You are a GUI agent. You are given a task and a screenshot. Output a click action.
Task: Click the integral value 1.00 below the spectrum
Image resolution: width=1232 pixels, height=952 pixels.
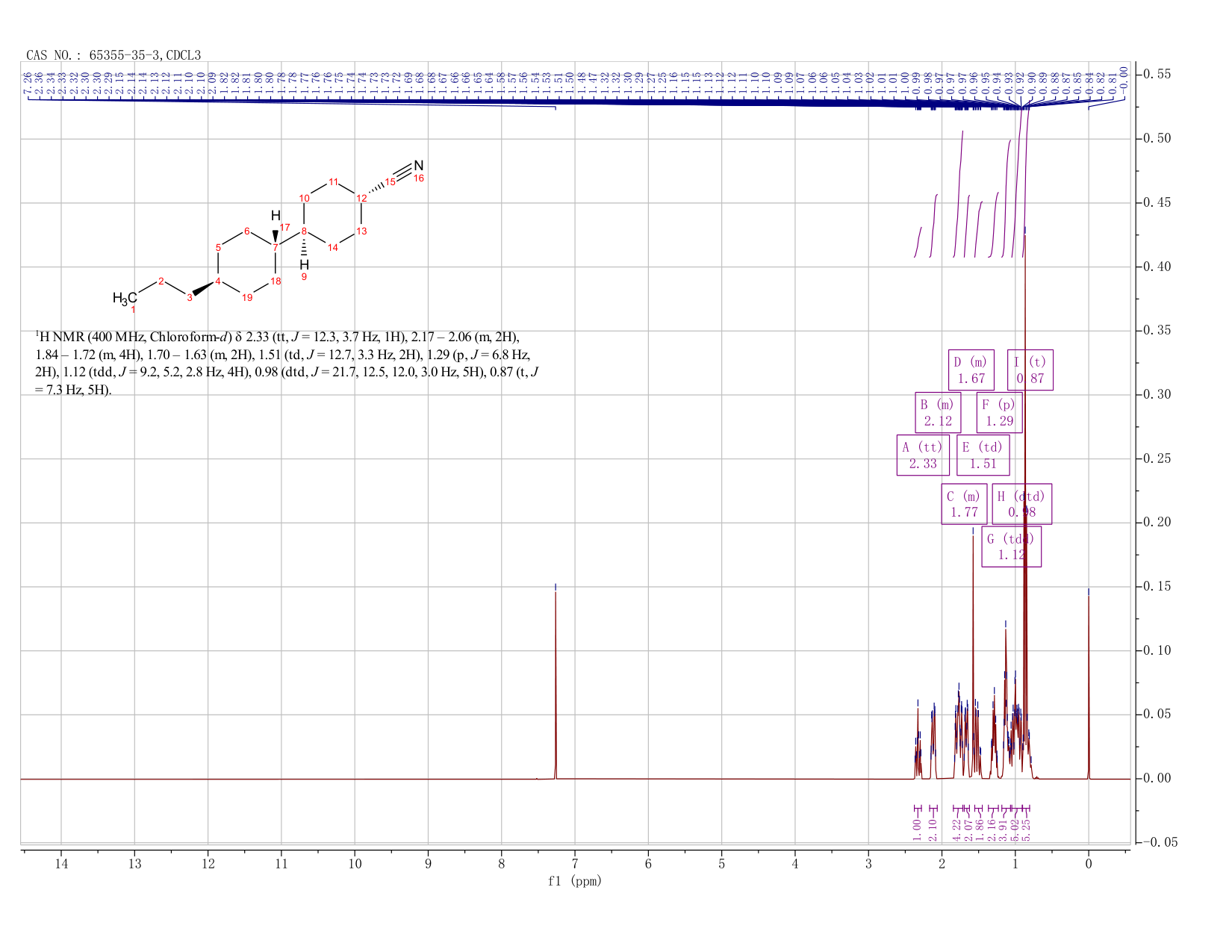tap(918, 831)
